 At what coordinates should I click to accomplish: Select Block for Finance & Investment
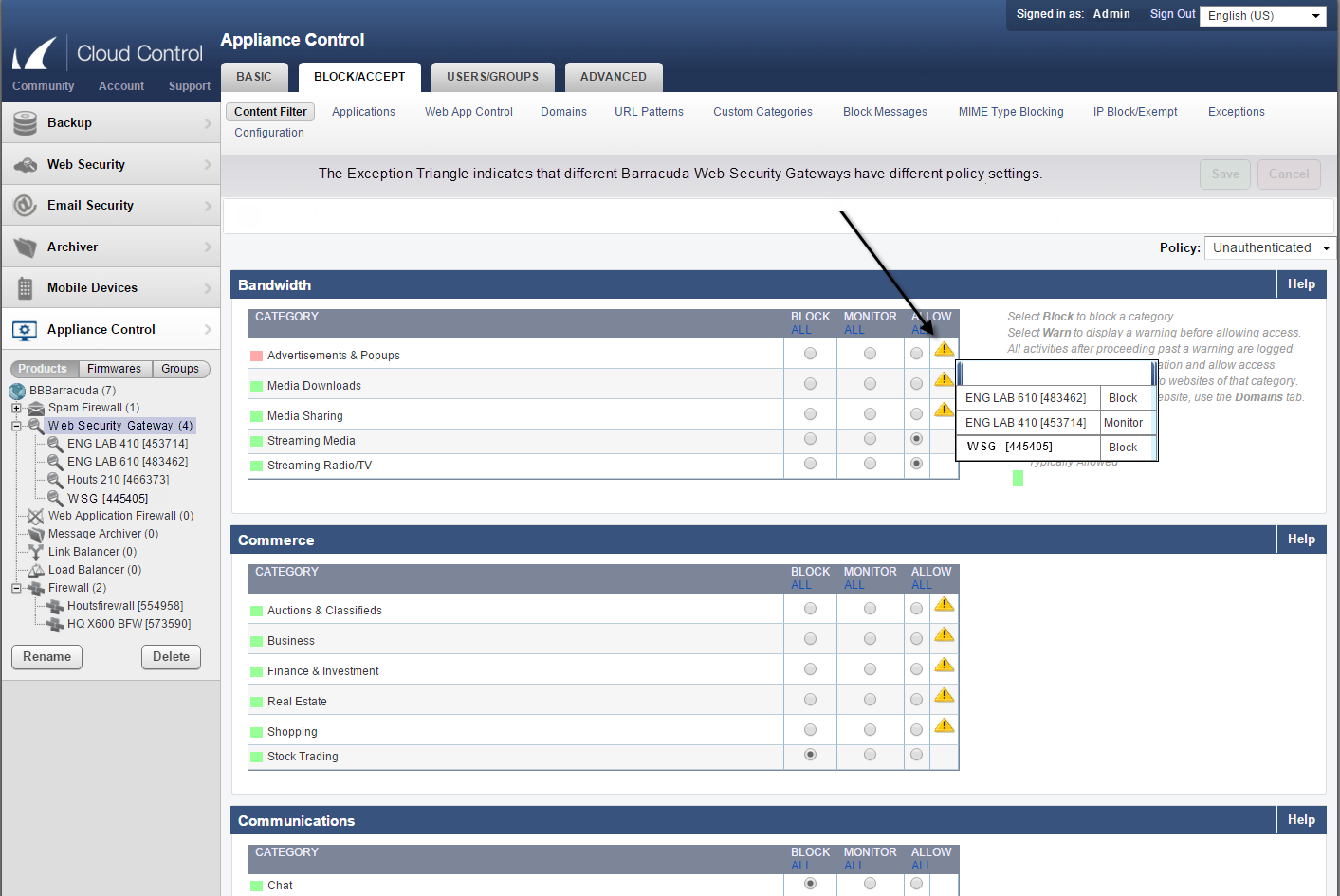[810, 669]
